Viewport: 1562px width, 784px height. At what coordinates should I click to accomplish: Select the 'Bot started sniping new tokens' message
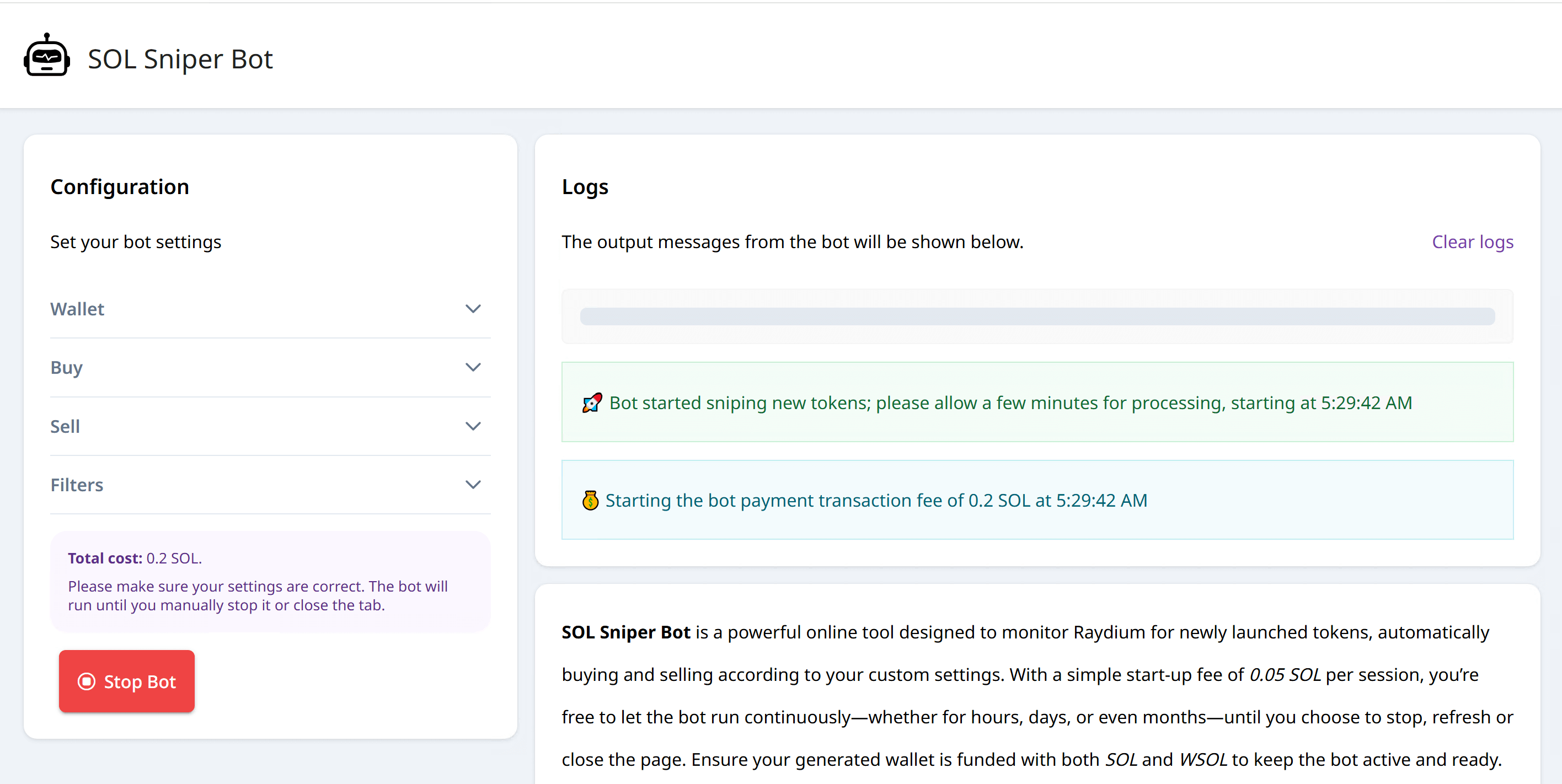1037,402
